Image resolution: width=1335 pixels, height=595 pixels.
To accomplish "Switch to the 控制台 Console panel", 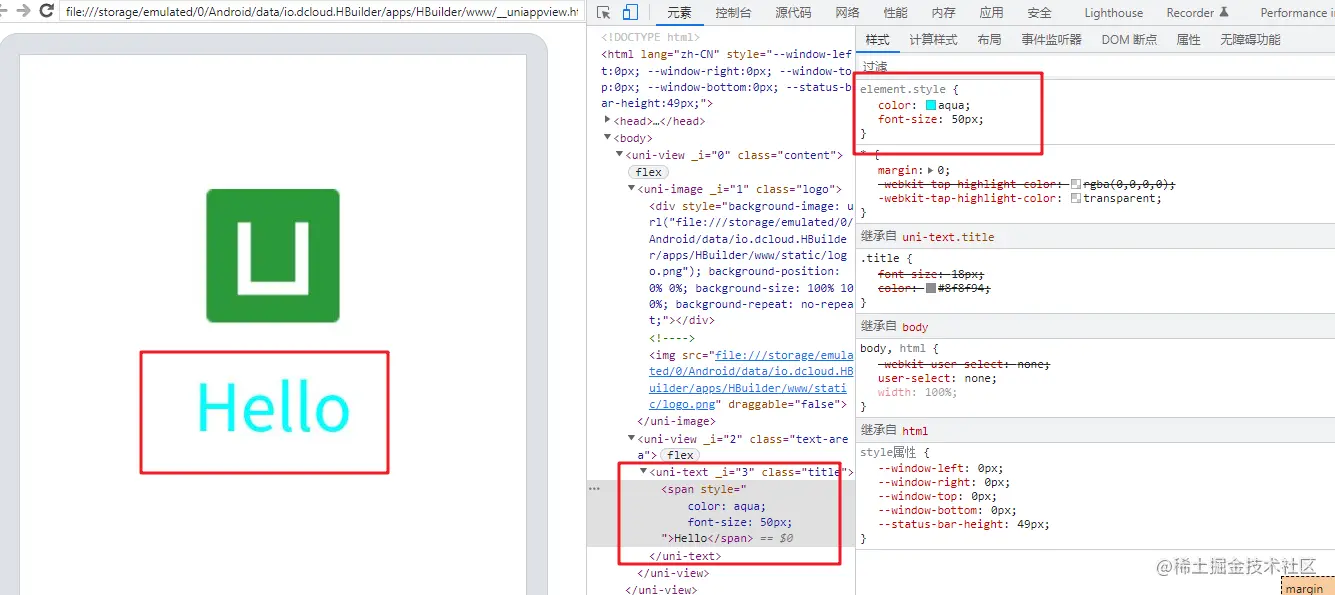I will (x=734, y=12).
